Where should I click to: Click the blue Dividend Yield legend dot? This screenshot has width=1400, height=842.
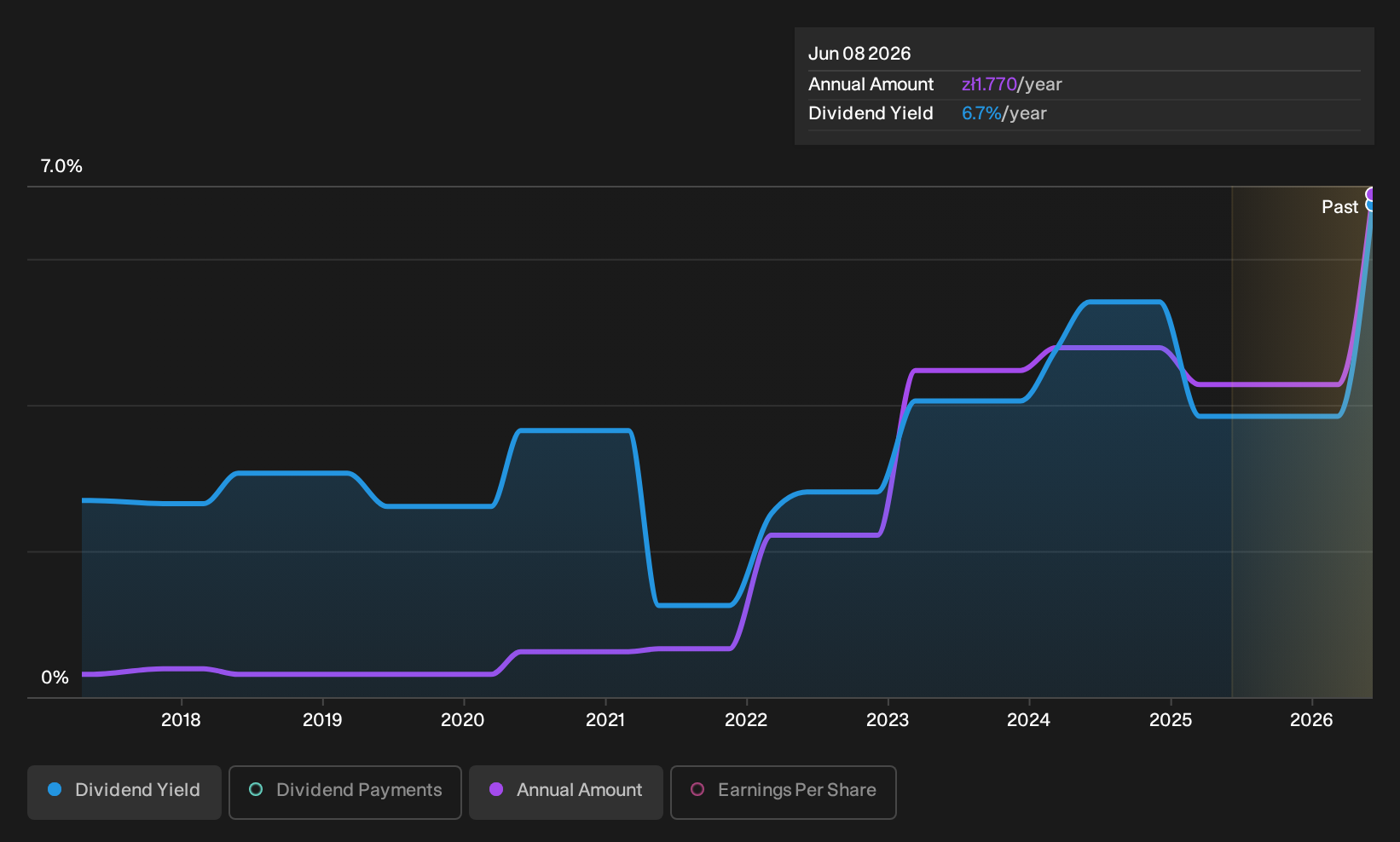pyautogui.click(x=55, y=789)
